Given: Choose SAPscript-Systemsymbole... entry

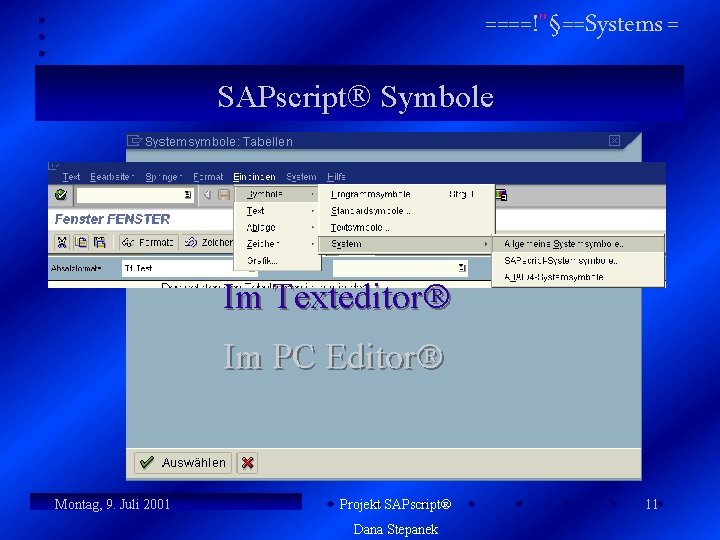Looking at the screenshot, I should click(x=578, y=260).
